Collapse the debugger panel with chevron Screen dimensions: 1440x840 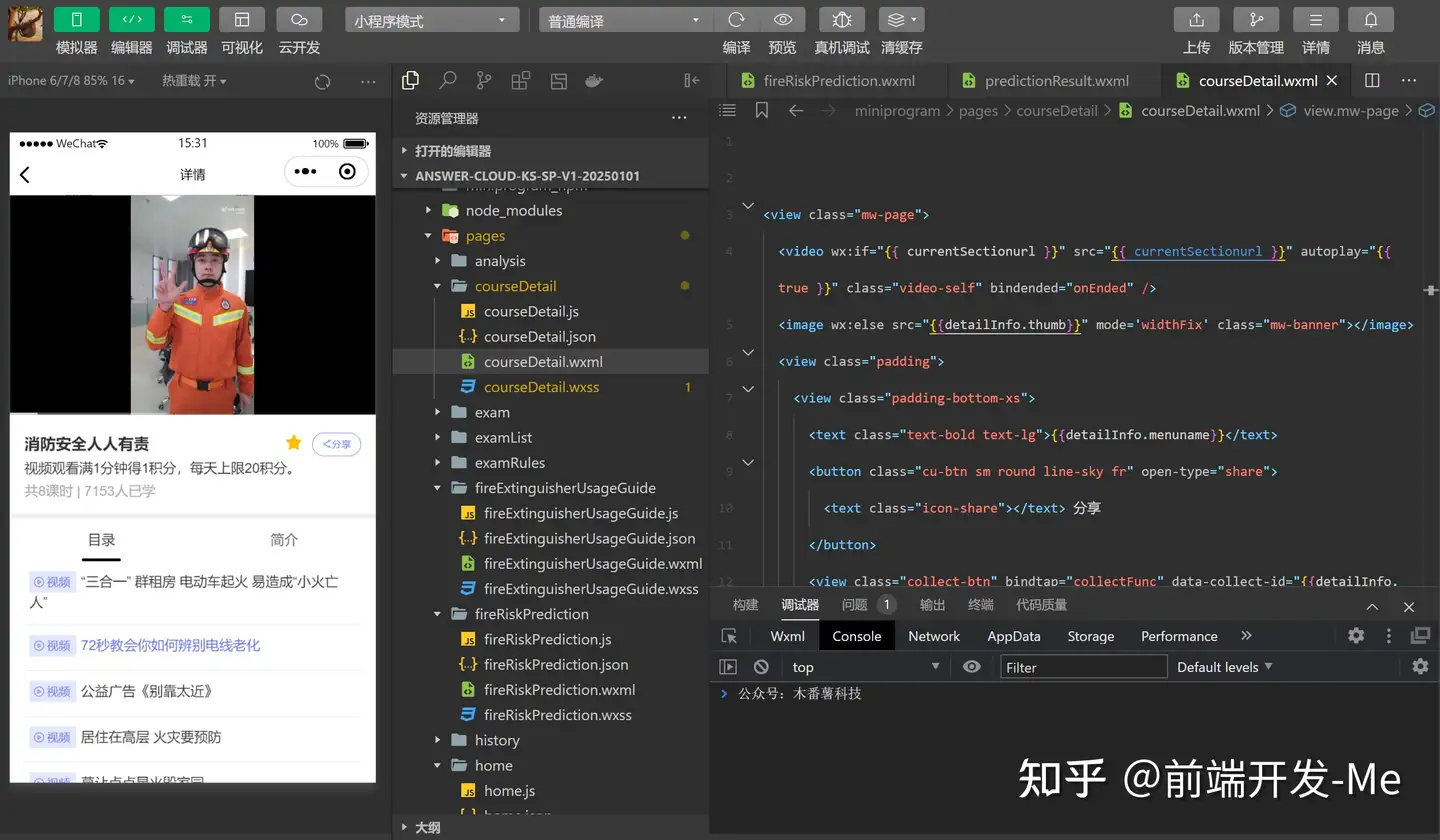coord(1372,607)
